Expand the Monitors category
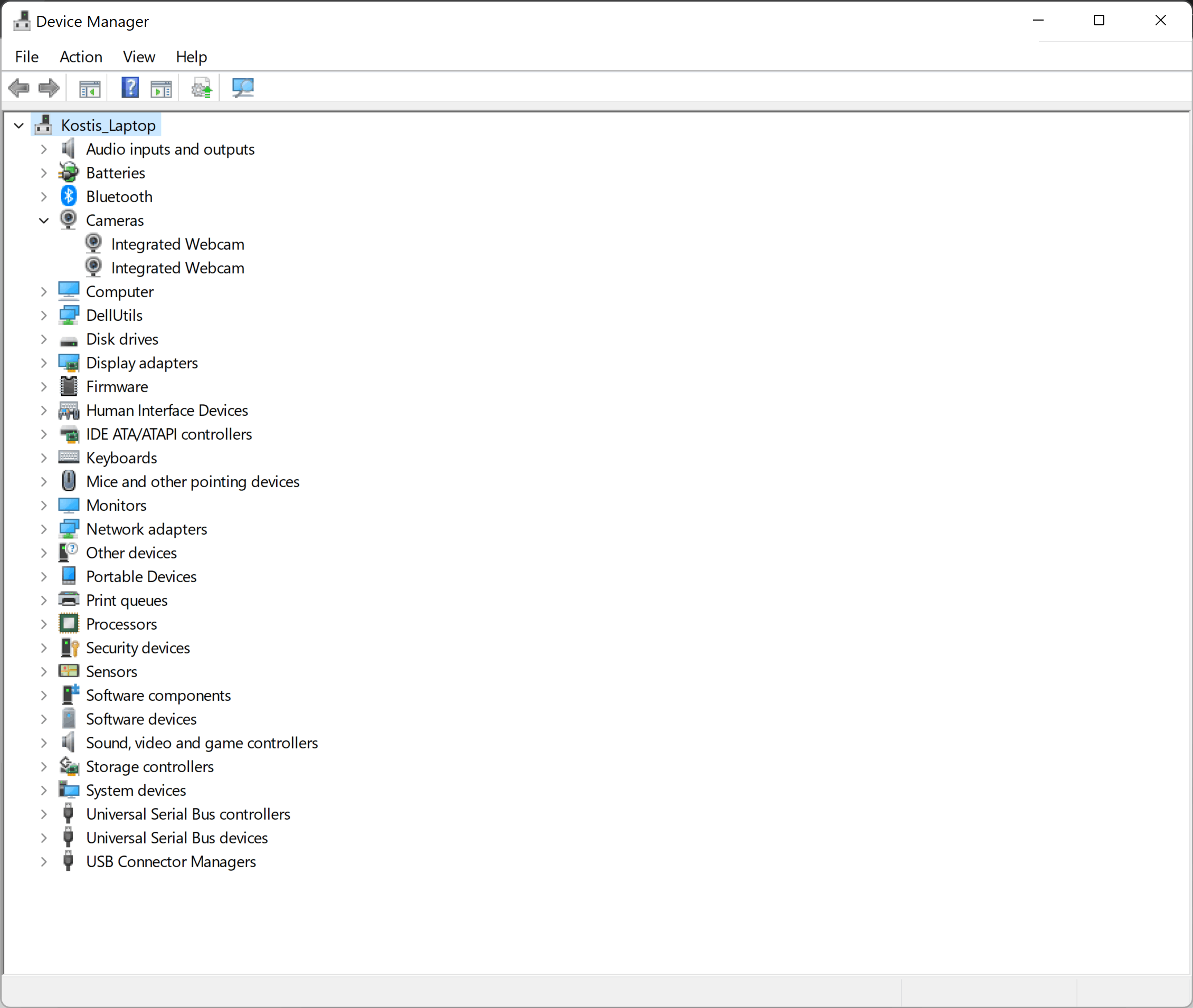Screen dimensions: 1193x1008 point(44,505)
